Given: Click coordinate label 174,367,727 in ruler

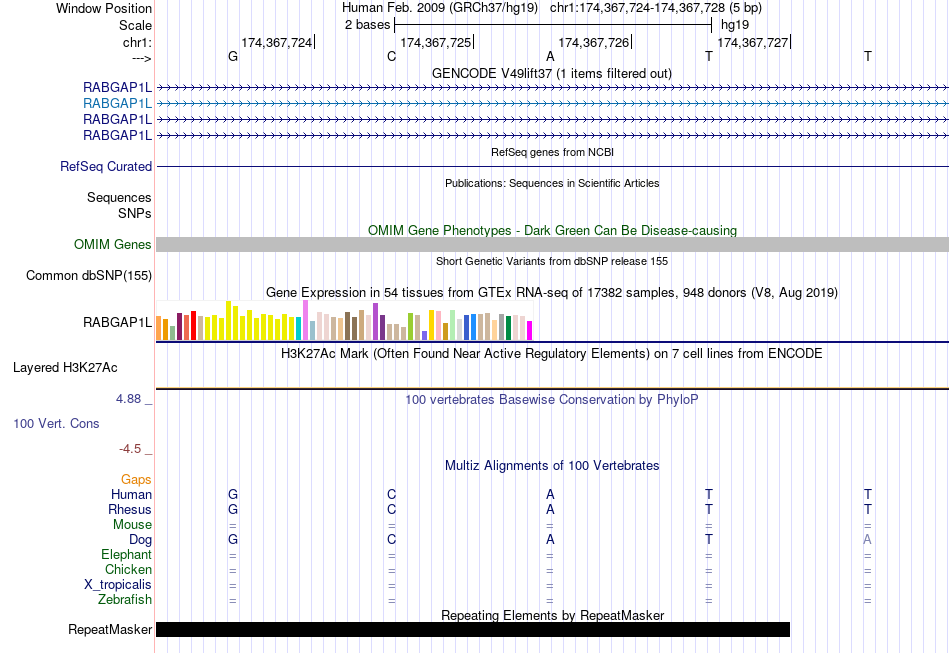Looking at the screenshot, I should [752, 42].
